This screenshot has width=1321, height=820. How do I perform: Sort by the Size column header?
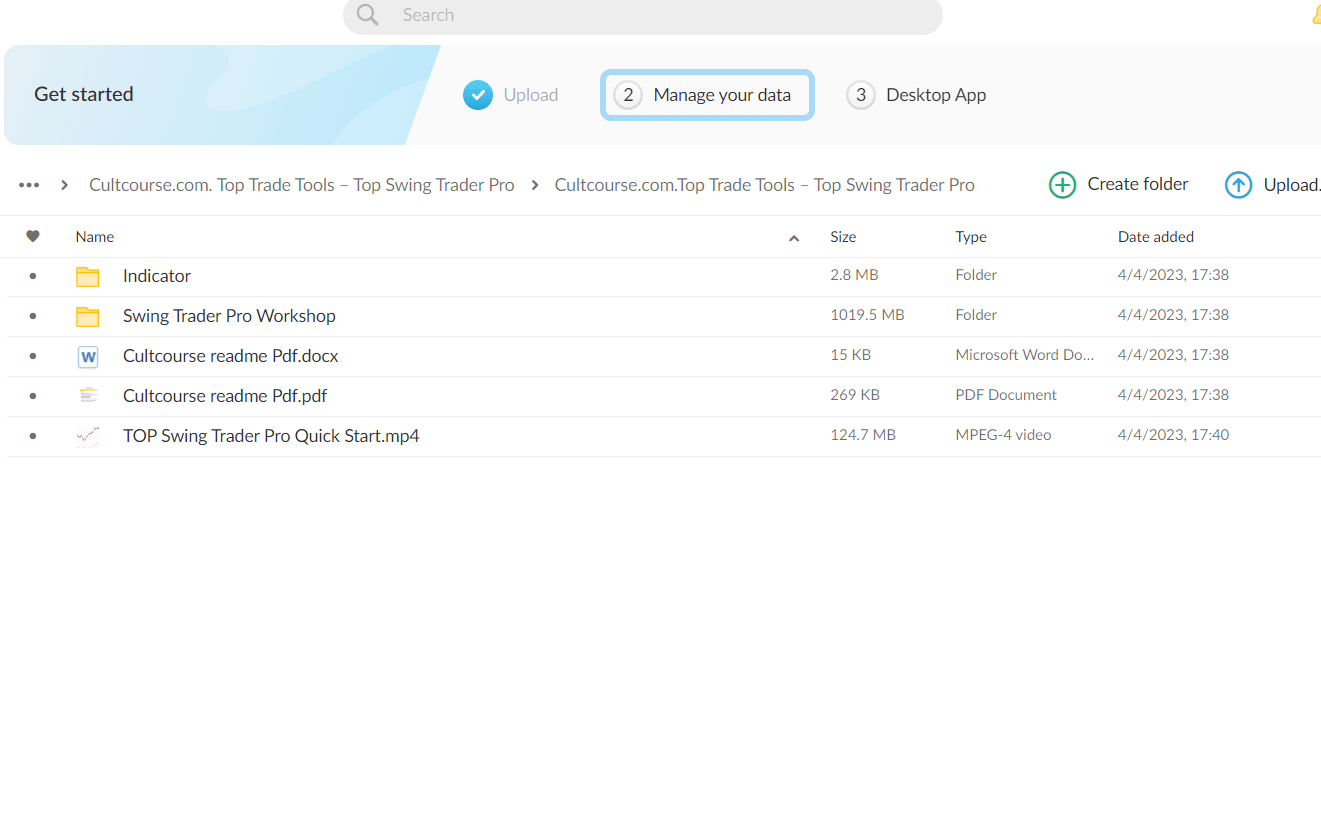click(x=843, y=237)
